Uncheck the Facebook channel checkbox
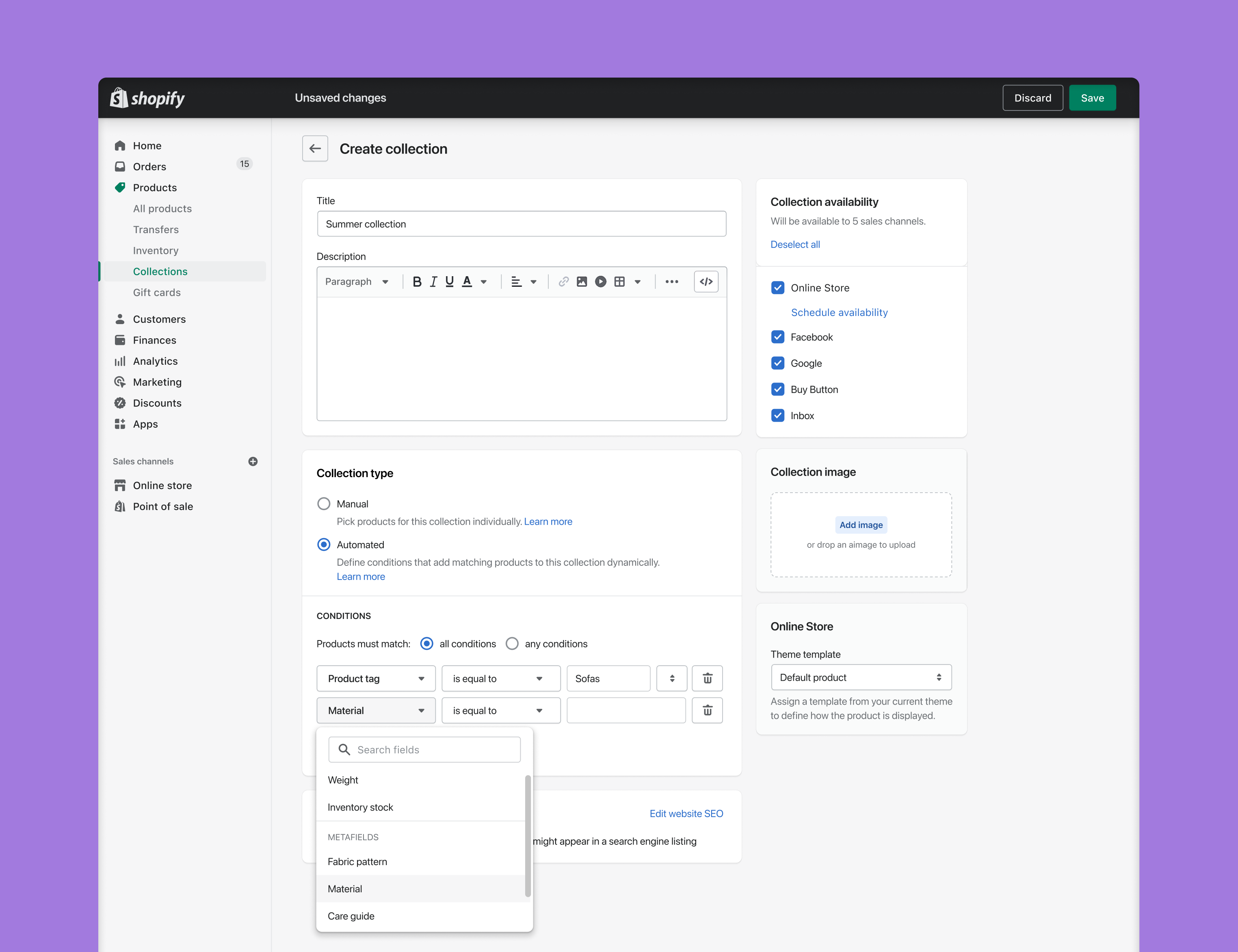The height and width of the screenshot is (952, 1238). (x=777, y=337)
